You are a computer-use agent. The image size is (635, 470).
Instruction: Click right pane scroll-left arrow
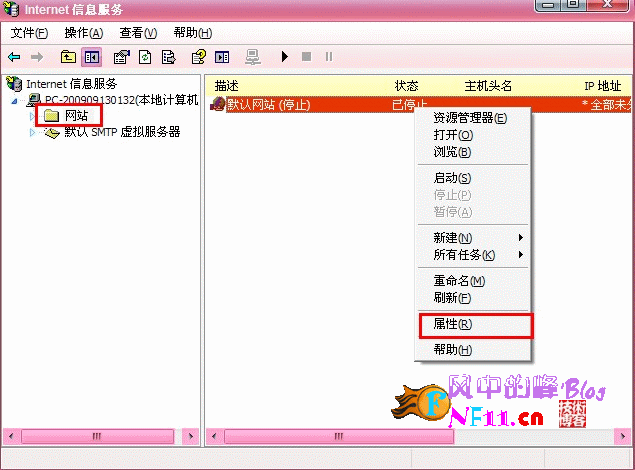point(214,436)
